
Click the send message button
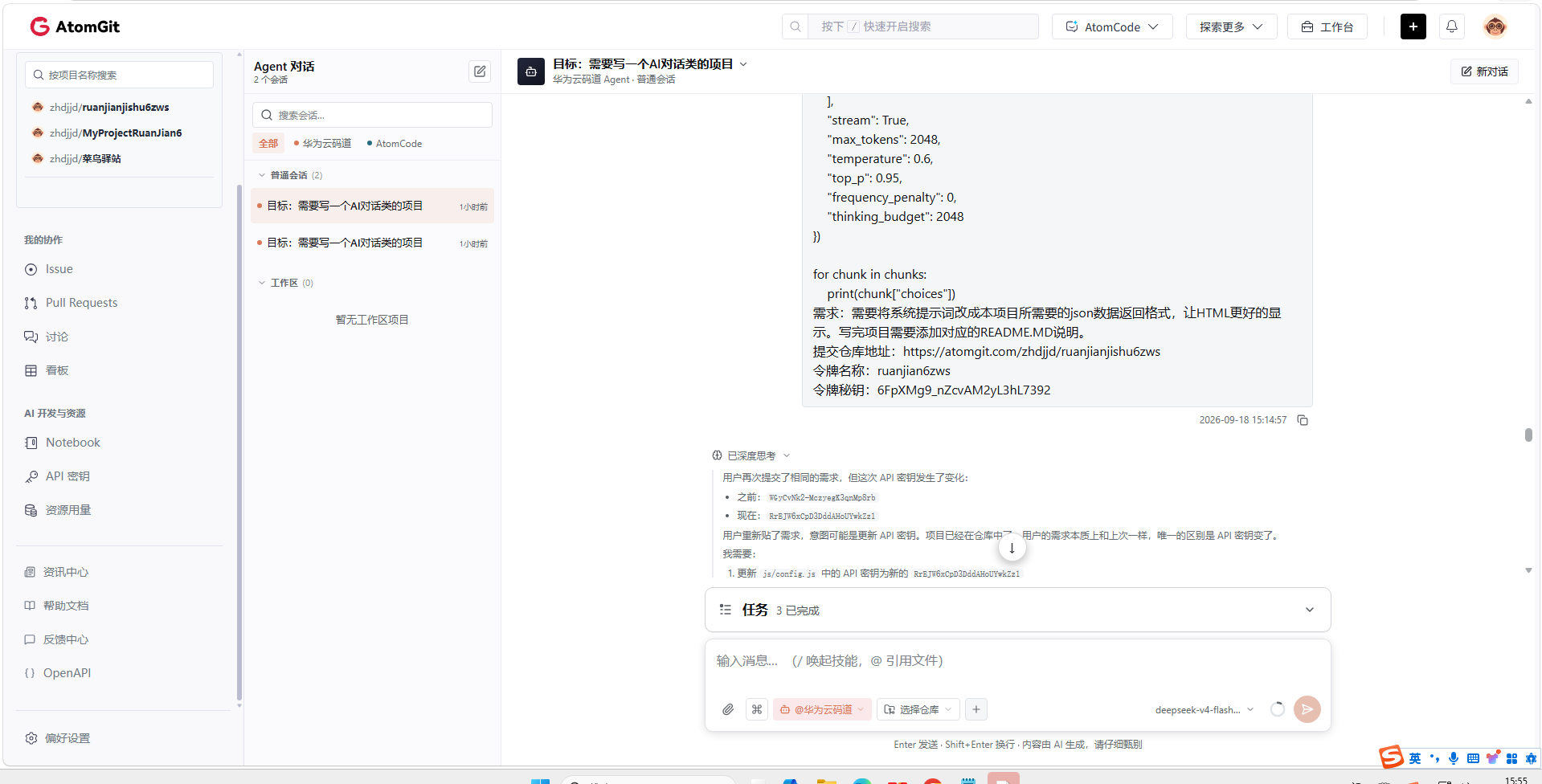pyautogui.click(x=1307, y=709)
